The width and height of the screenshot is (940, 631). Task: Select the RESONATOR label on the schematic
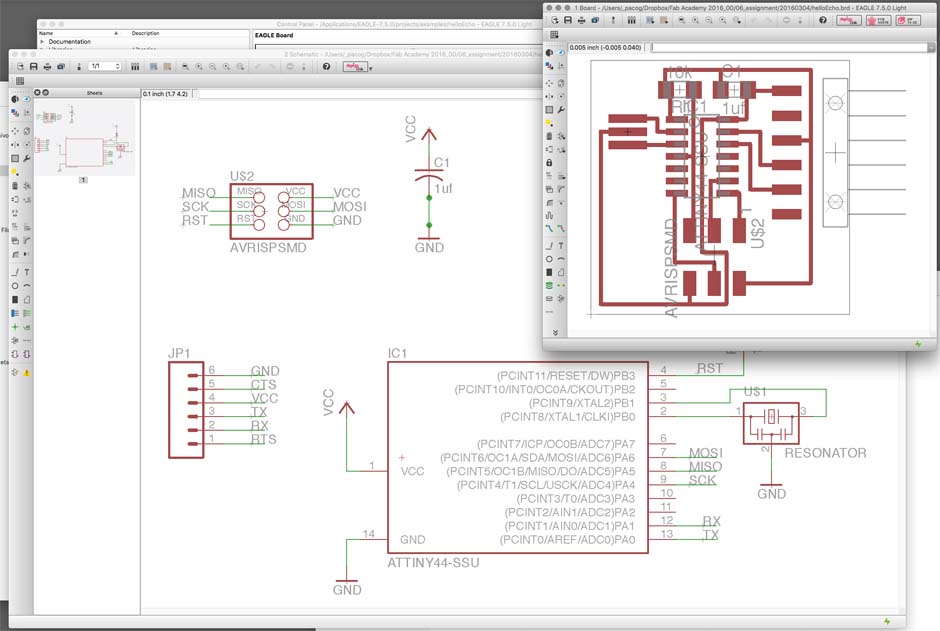click(x=825, y=453)
